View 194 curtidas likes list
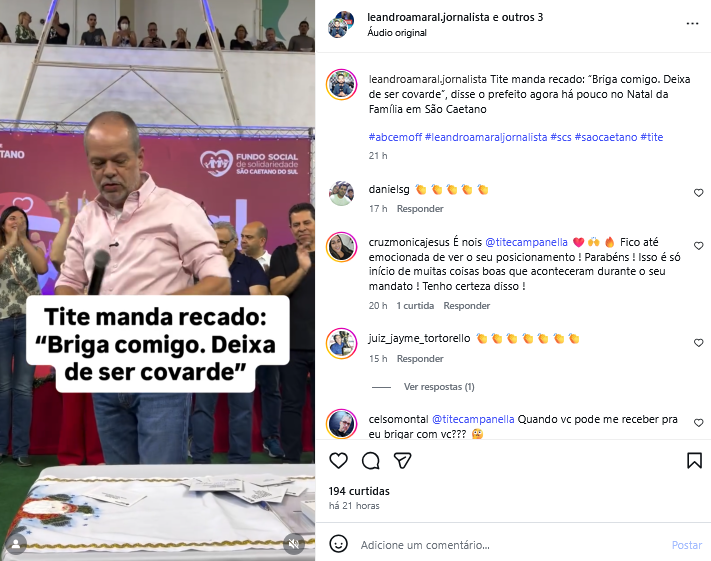The width and height of the screenshot is (711, 561). click(x=359, y=491)
